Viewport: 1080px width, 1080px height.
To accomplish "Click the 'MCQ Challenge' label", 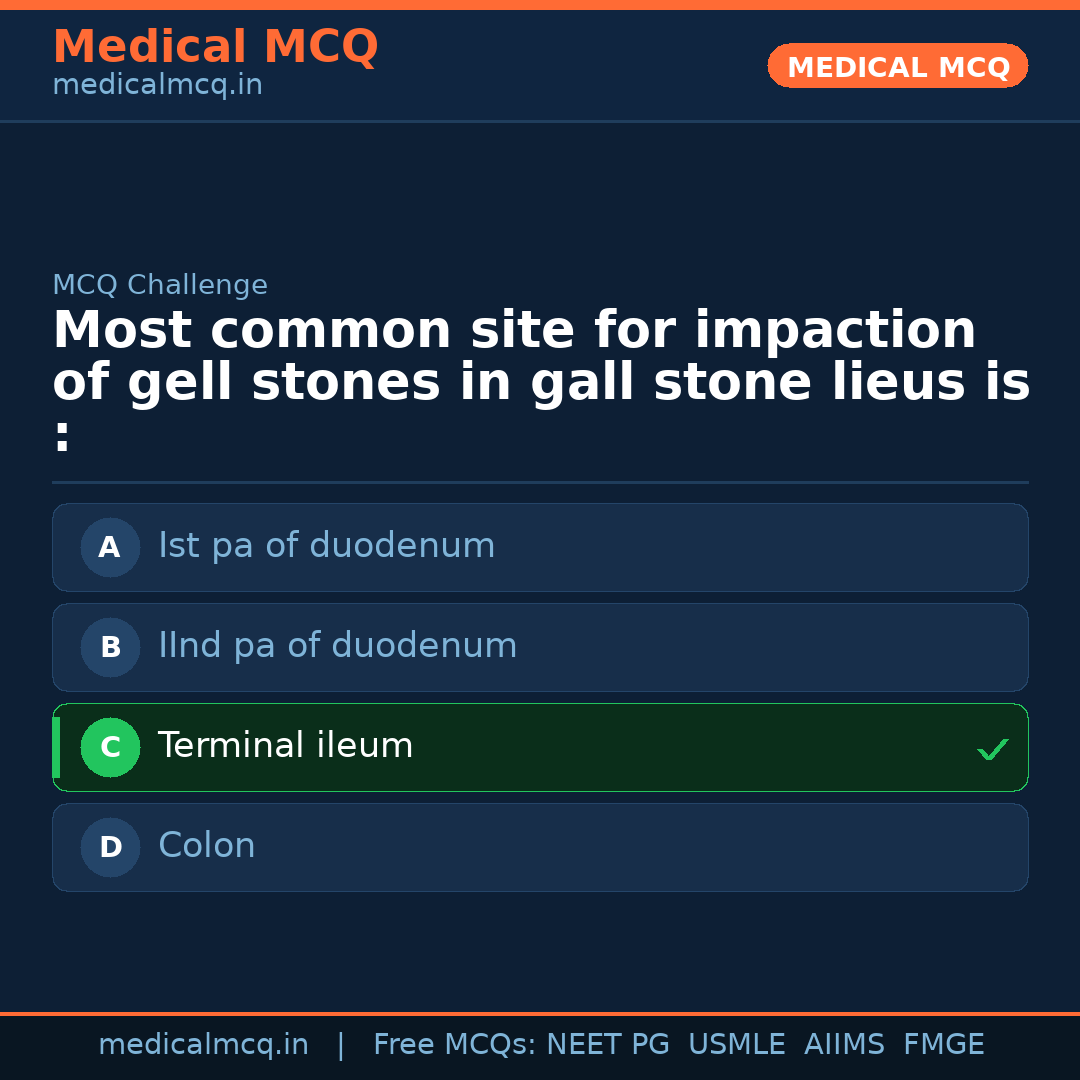I will (x=160, y=285).
